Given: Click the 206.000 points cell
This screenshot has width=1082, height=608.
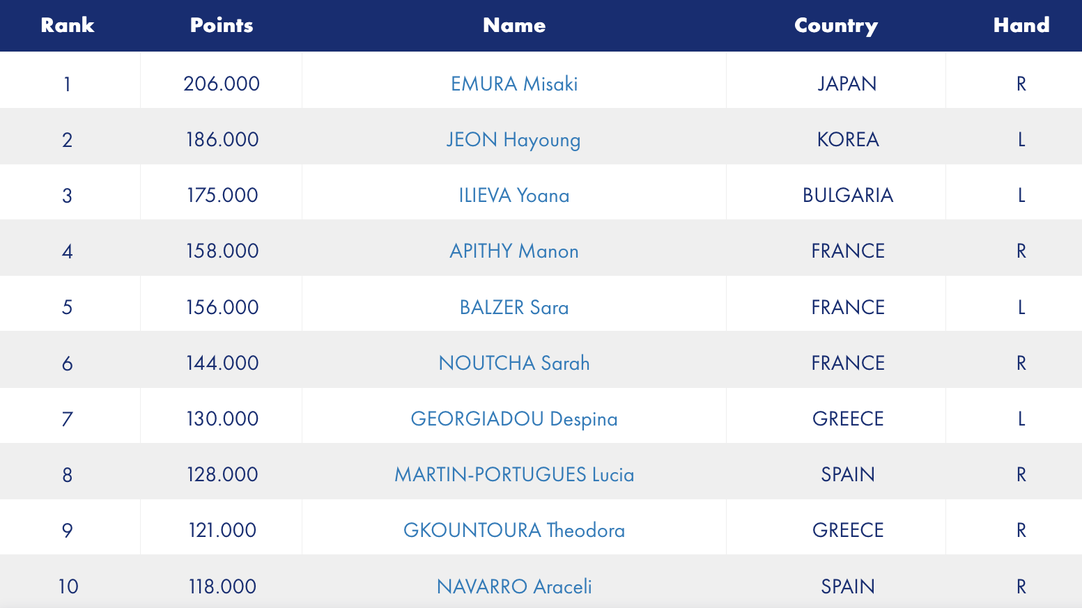Looking at the screenshot, I should tap(221, 84).
